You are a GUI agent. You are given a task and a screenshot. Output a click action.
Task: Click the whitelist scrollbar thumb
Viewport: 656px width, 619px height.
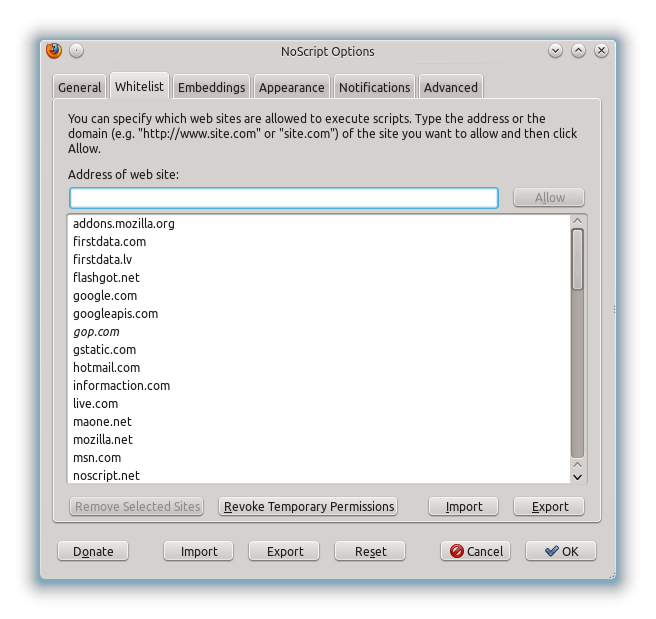578,259
